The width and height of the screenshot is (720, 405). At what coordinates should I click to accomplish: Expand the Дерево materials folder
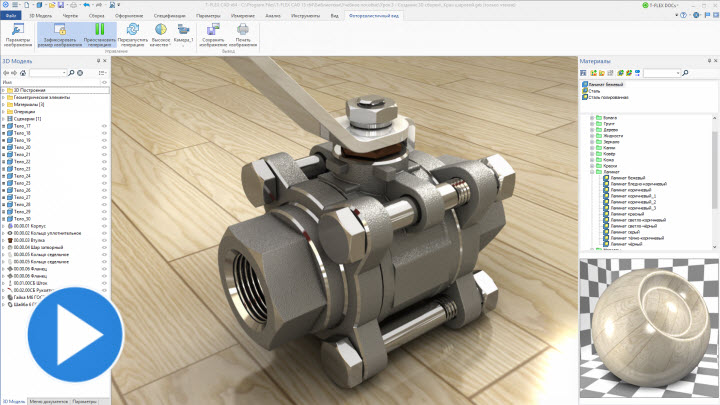tap(592, 130)
